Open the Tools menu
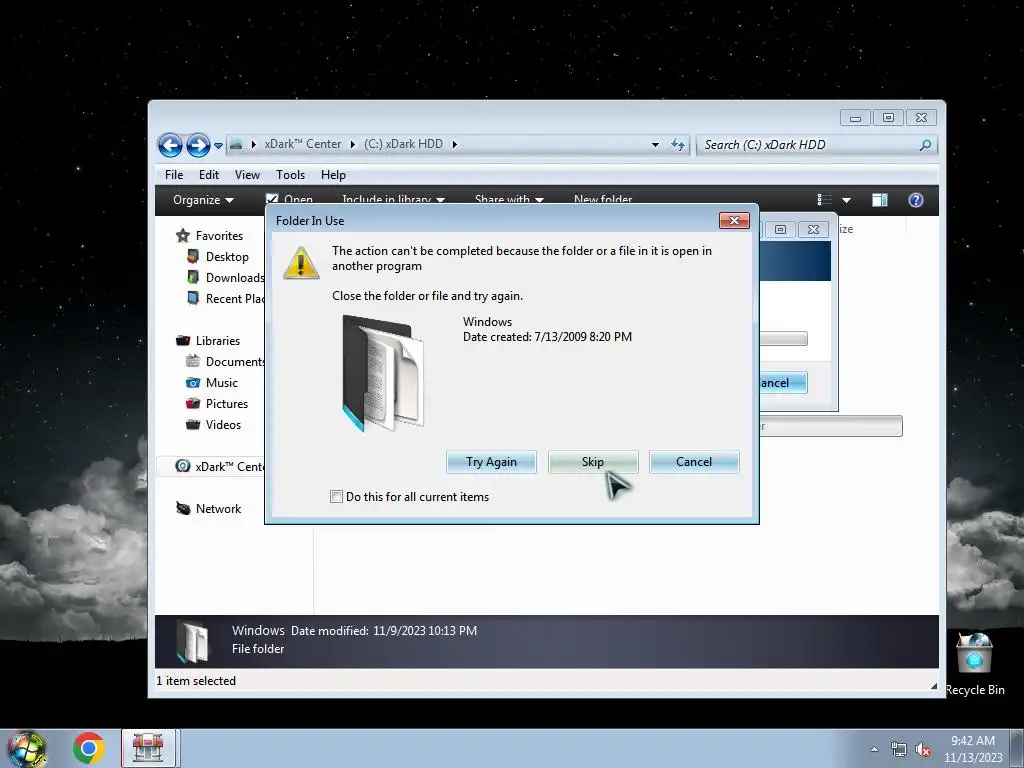1024x768 pixels. (291, 175)
